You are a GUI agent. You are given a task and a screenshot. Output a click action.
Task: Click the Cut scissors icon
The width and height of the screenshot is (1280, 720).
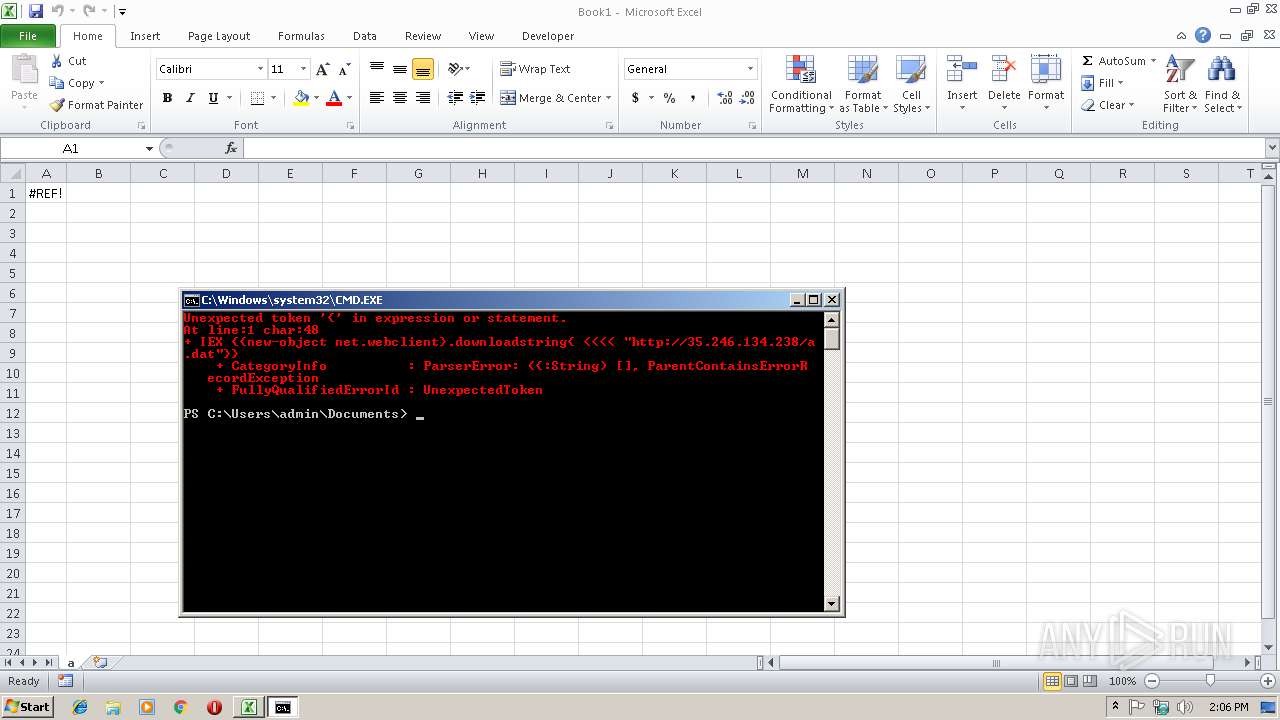[57, 61]
